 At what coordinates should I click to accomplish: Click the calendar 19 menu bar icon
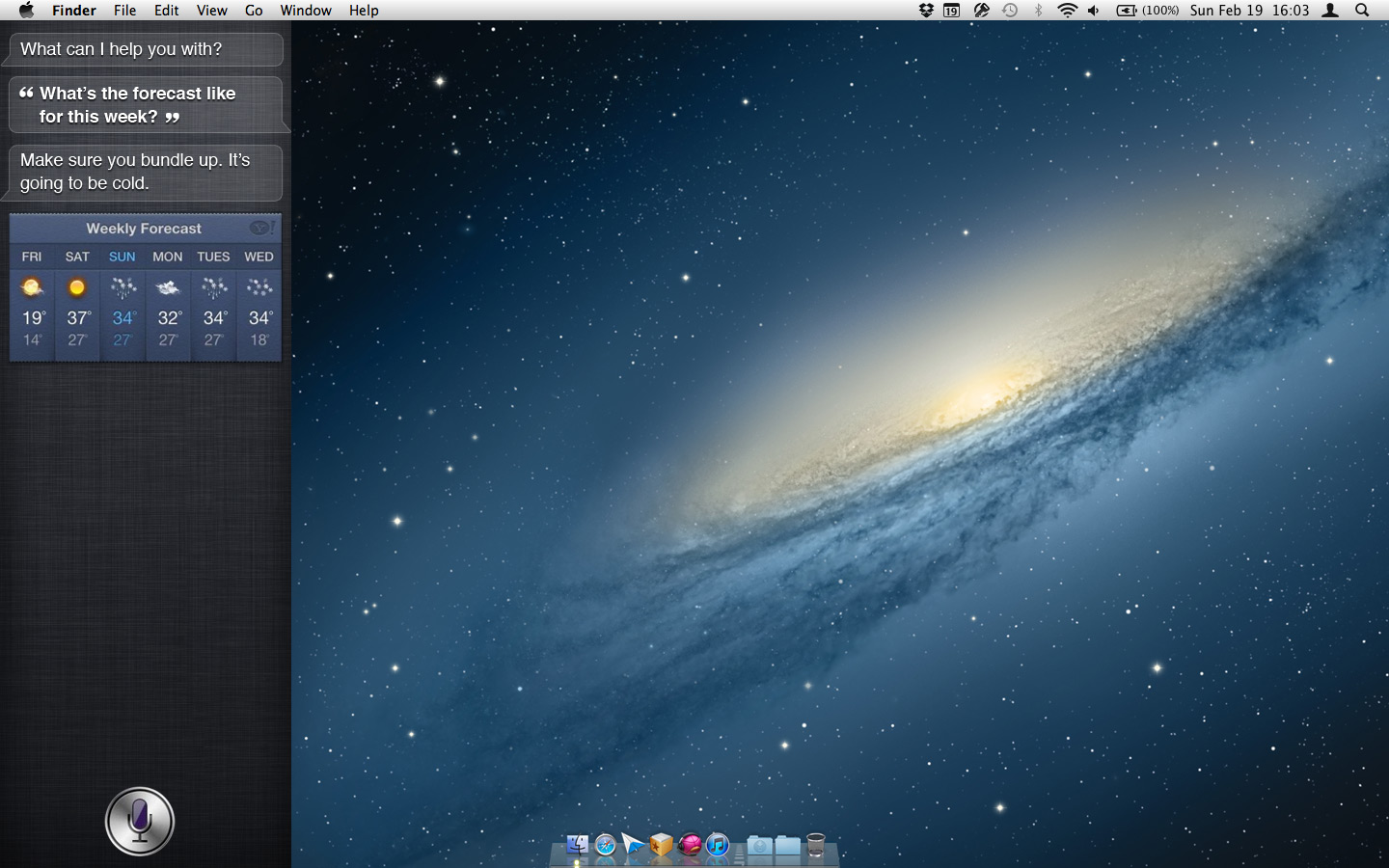pos(952,11)
